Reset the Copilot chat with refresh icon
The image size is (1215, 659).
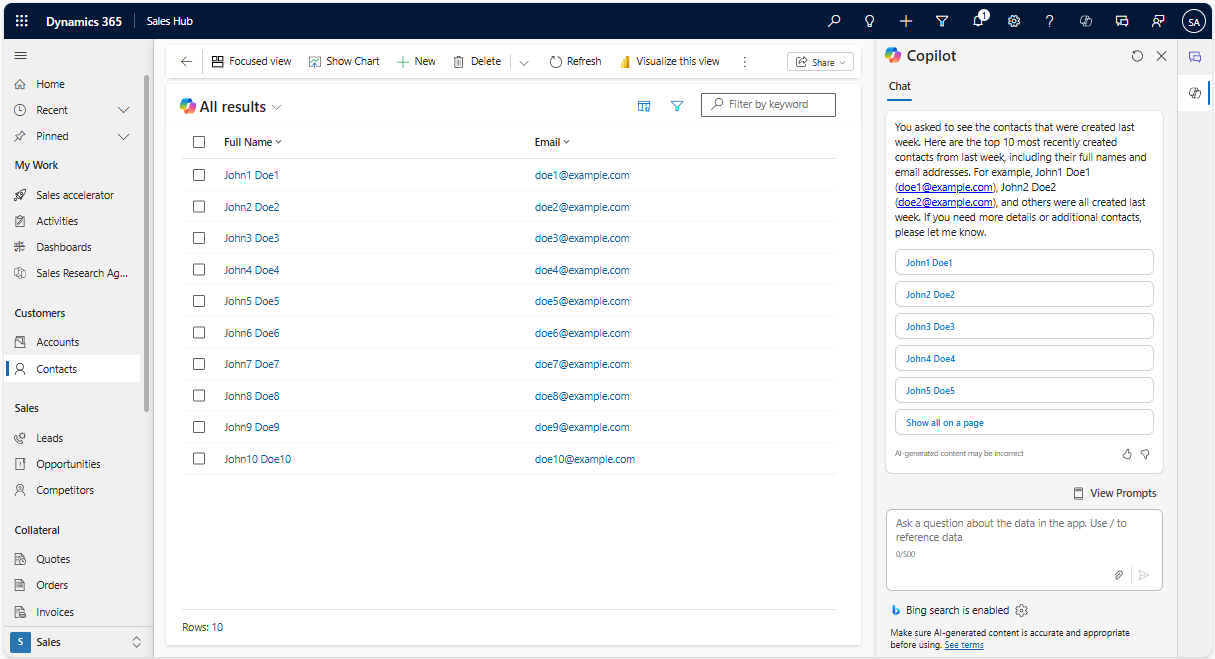pos(1137,56)
